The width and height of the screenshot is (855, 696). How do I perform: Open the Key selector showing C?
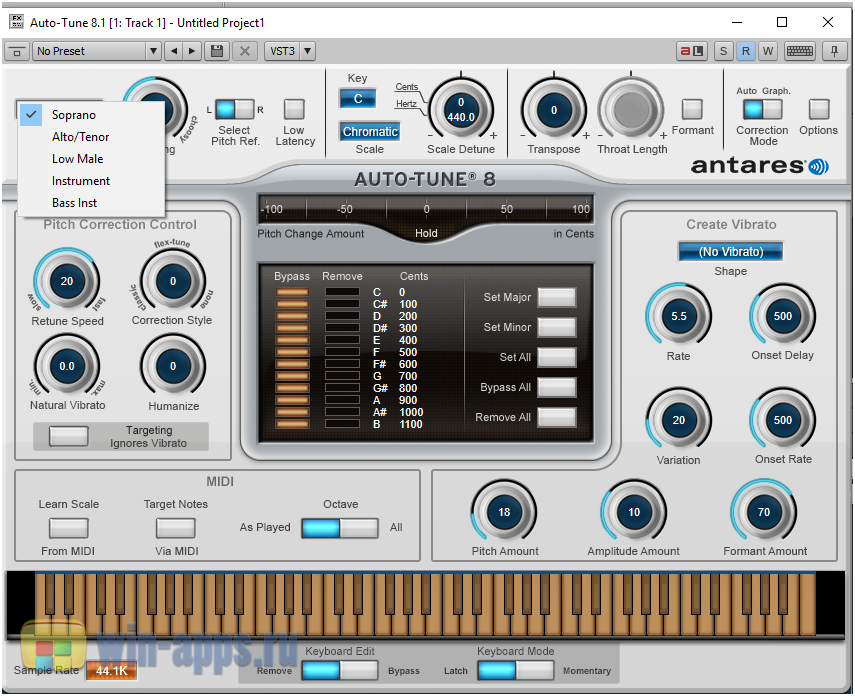(x=358, y=99)
